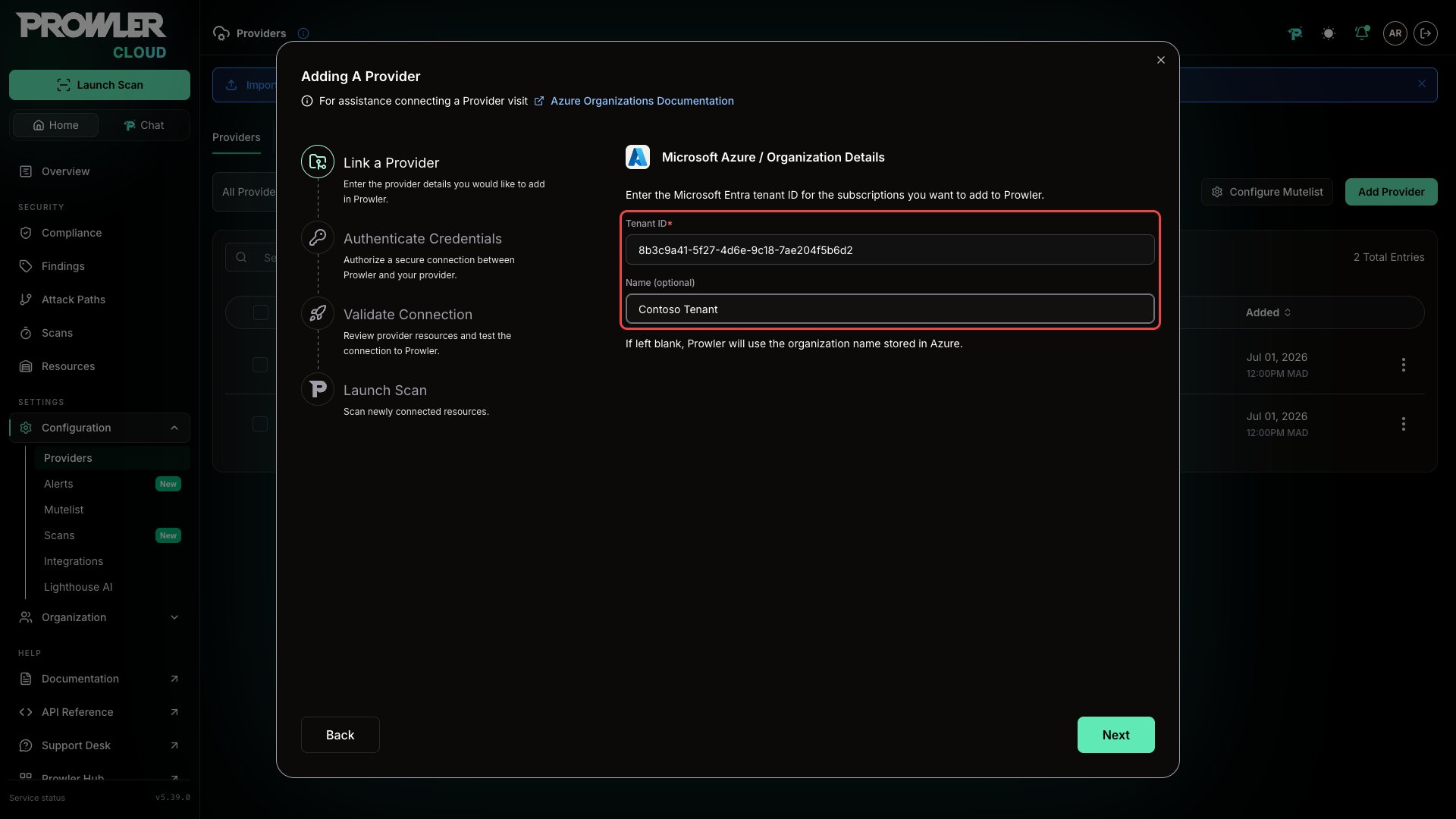The image size is (1456, 819).
Task: Toggle second provider row checkbox
Action: (260, 424)
